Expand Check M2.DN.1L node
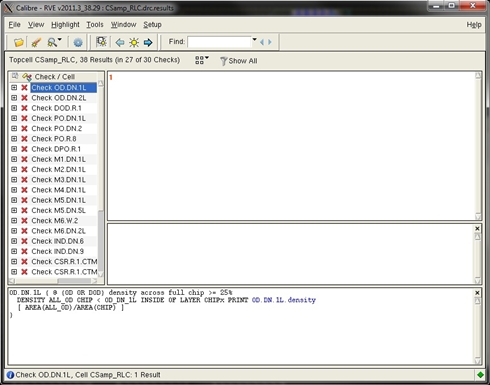The width and height of the screenshot is (490, 385). click(14, 169)
